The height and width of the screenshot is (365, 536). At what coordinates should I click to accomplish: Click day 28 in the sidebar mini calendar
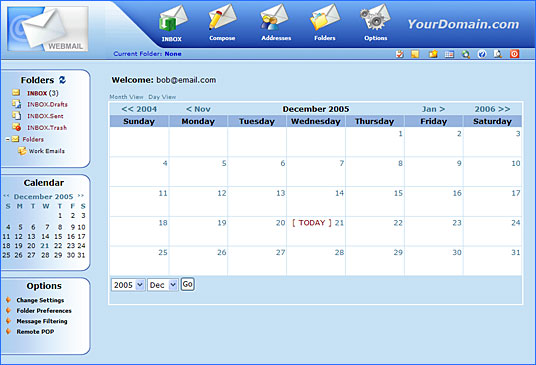45,255
